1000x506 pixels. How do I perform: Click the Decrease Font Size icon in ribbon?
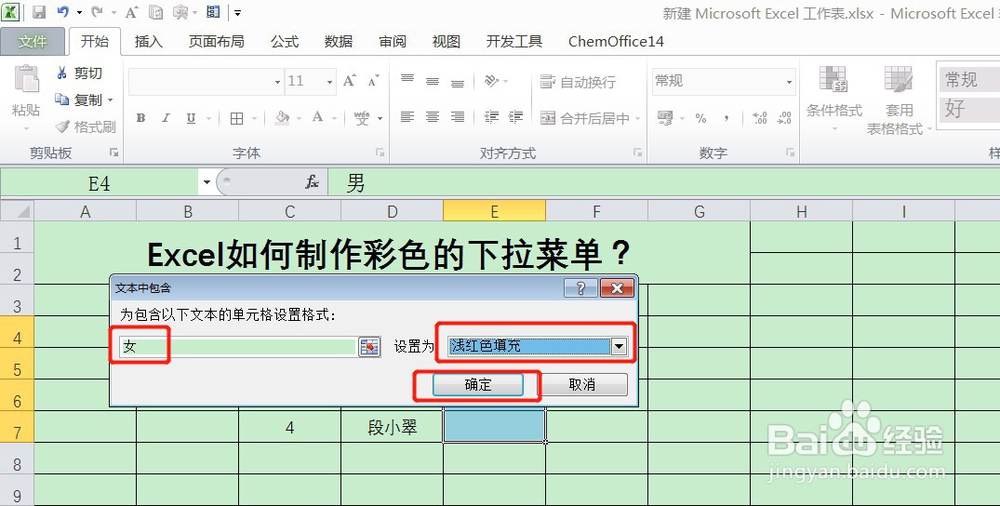tap(374, 81)
